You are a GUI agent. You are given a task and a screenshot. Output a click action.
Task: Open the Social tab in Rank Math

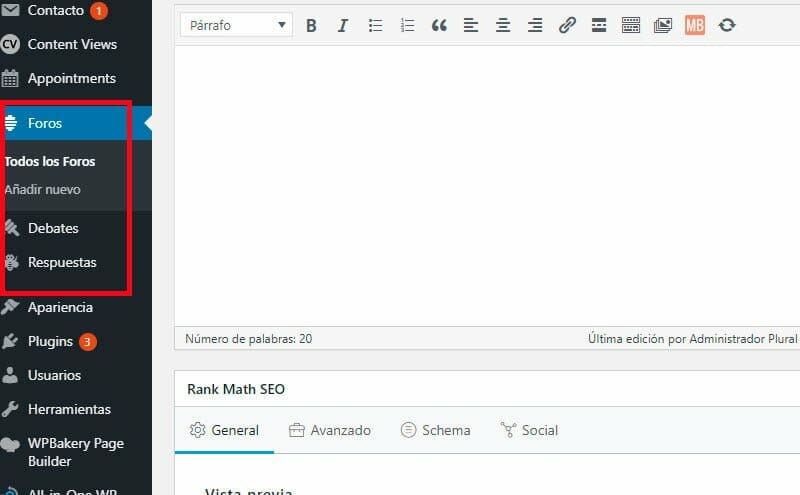pos(529,430)
